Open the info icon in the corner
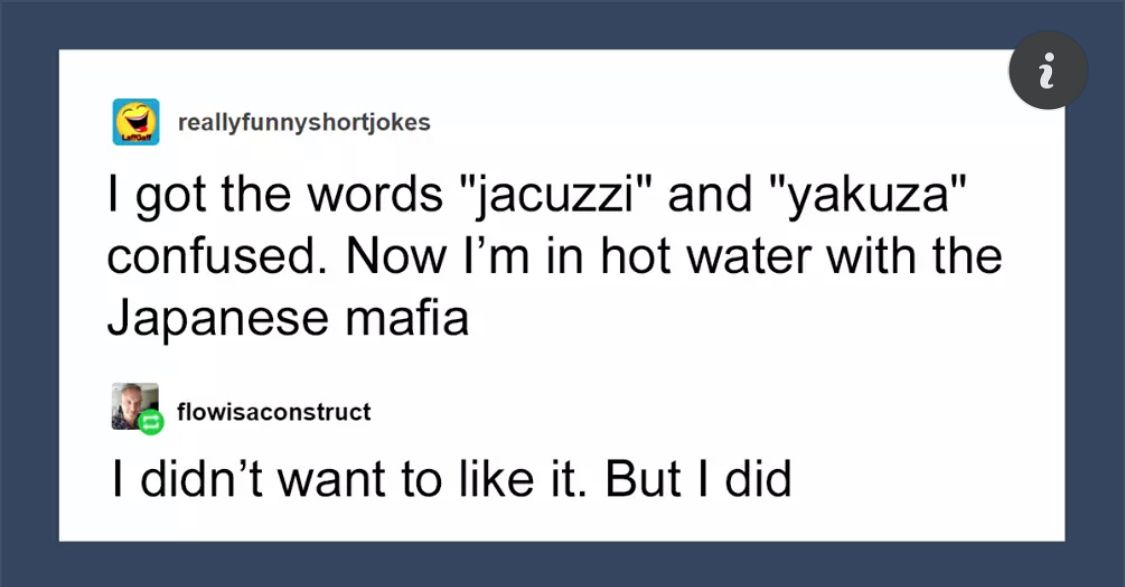 click(1048, 70)
